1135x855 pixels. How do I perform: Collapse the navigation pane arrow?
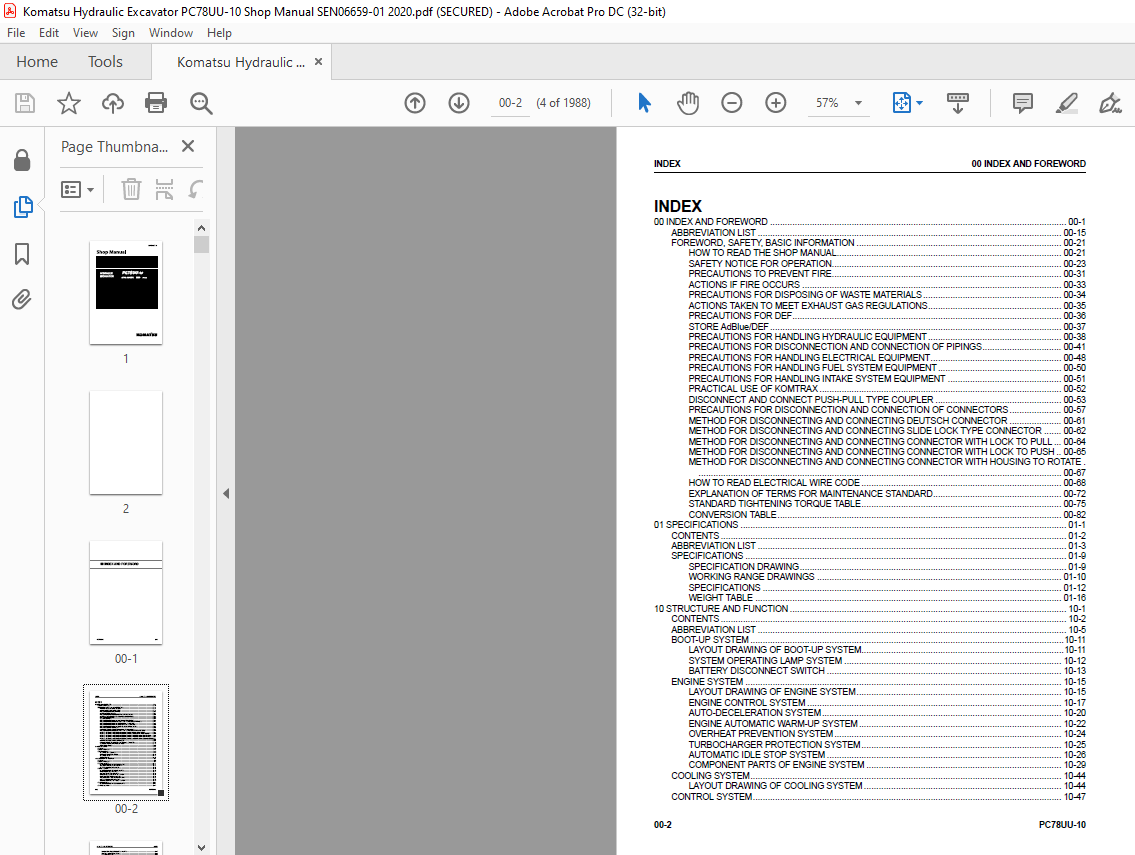coord(226,493)
